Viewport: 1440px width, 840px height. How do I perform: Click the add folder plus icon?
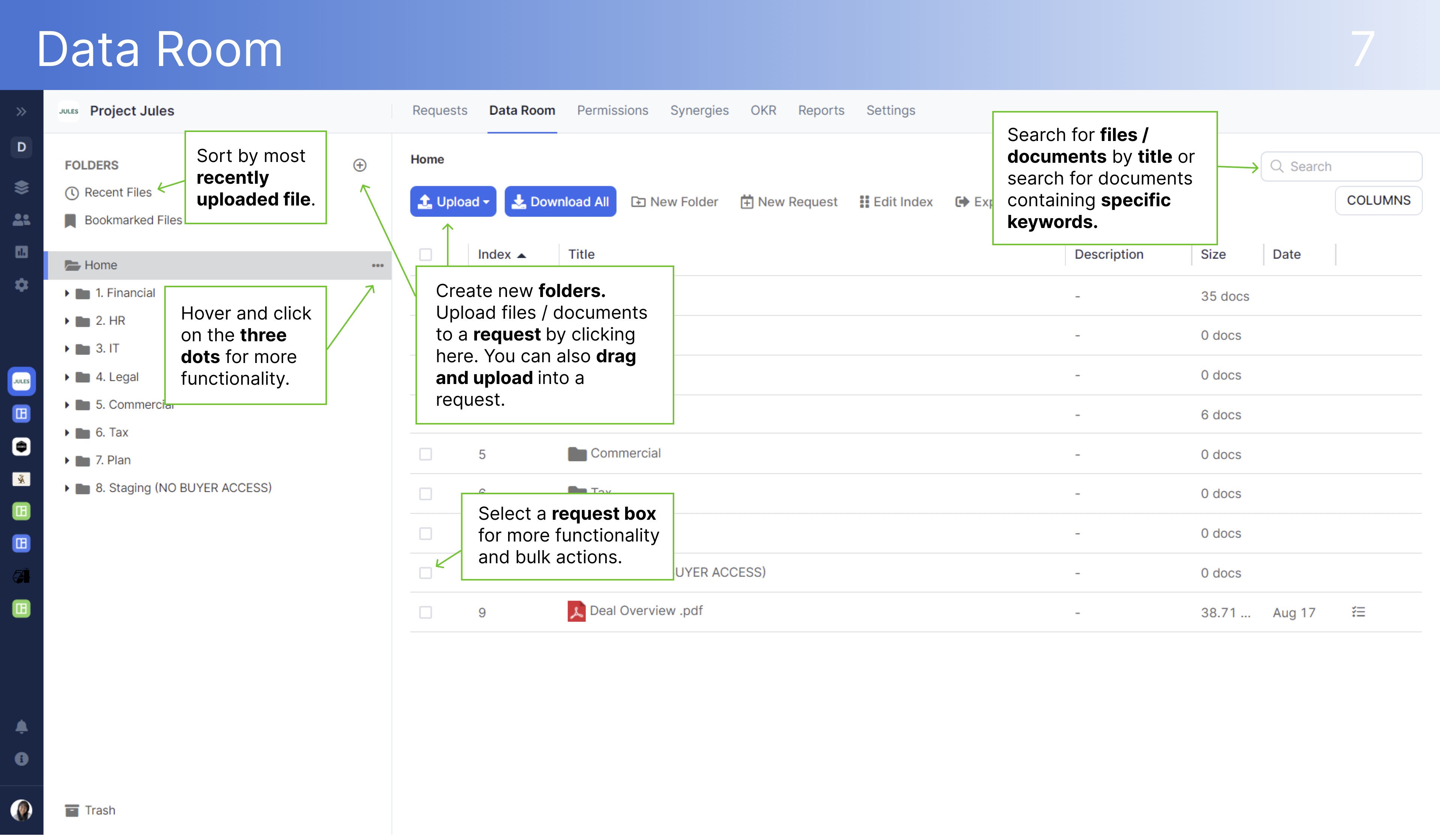tap(359, 165)
